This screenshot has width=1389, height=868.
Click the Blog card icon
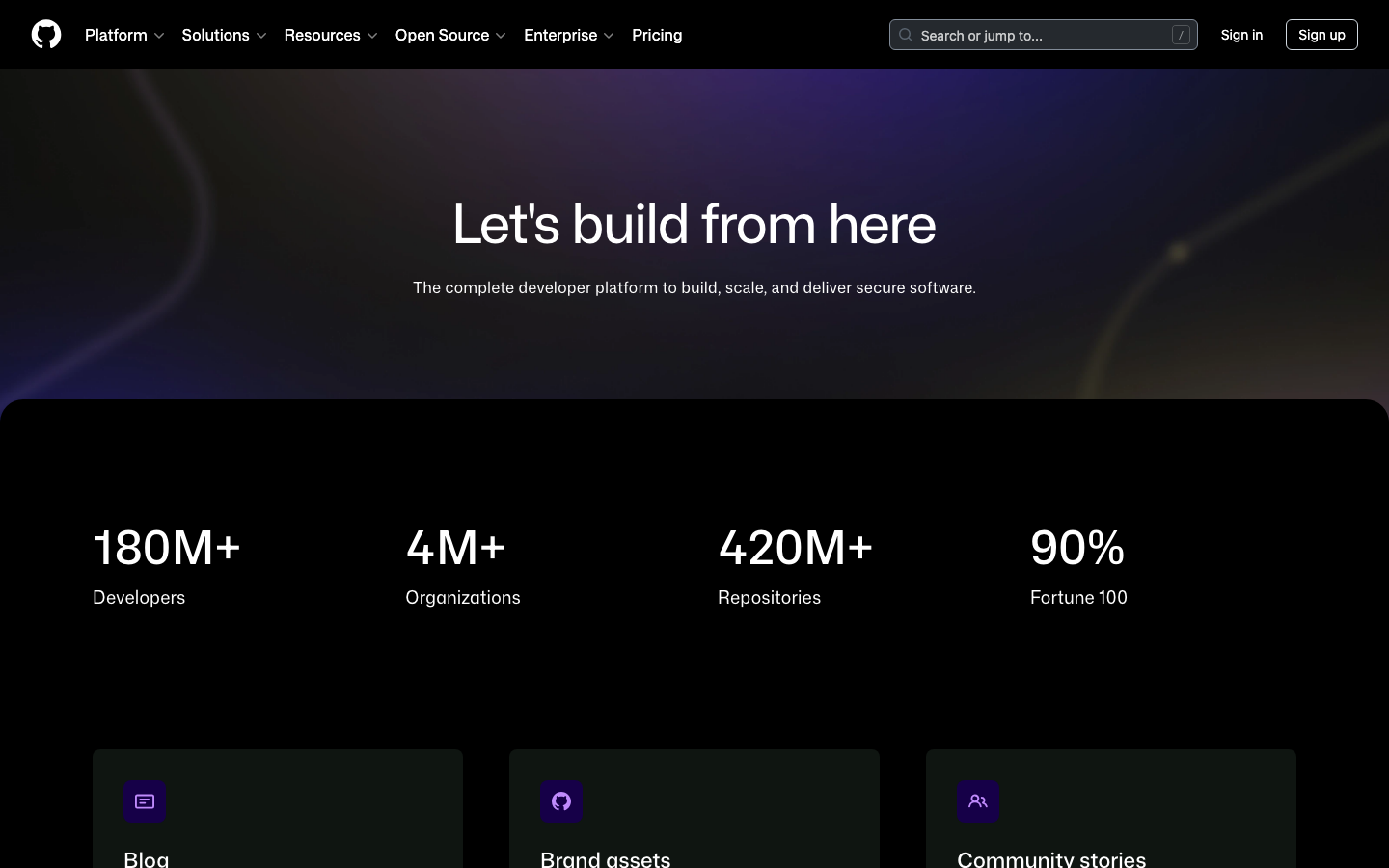(x=145, y=801)
